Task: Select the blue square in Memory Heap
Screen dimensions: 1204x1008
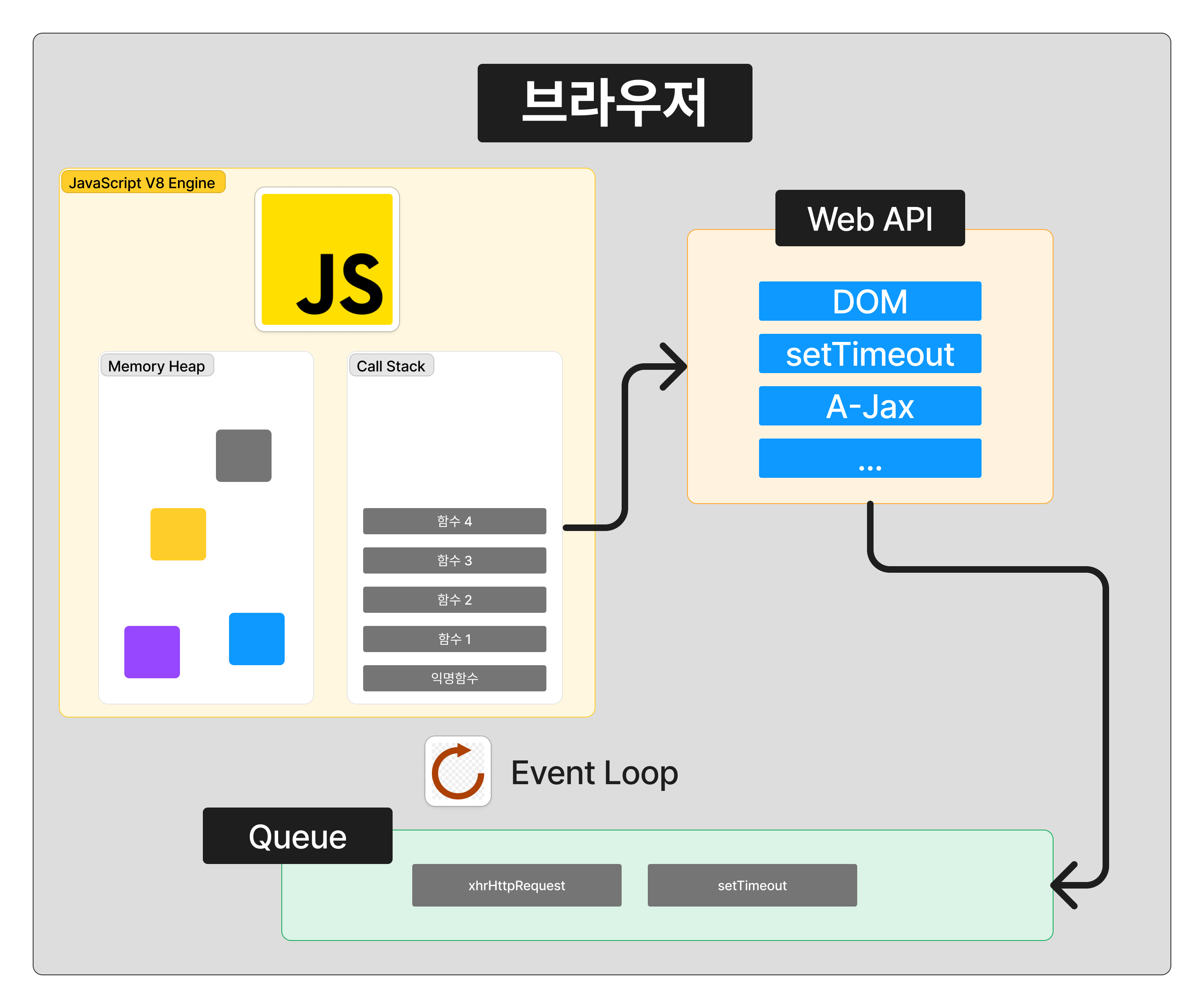Action: pyautogui.click(x=257, y=639)
